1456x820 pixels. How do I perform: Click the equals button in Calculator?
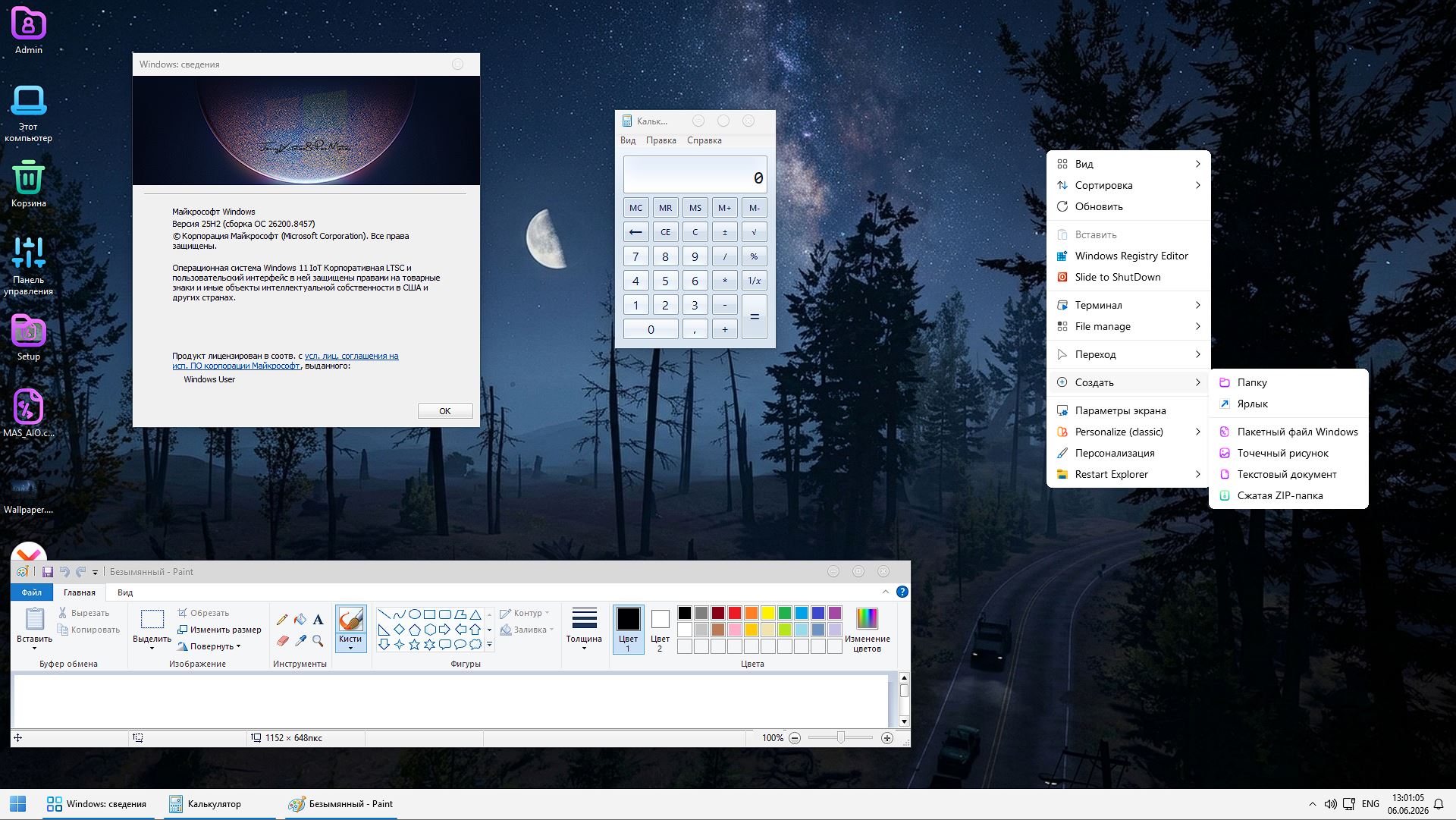click(x=754, y=316)
